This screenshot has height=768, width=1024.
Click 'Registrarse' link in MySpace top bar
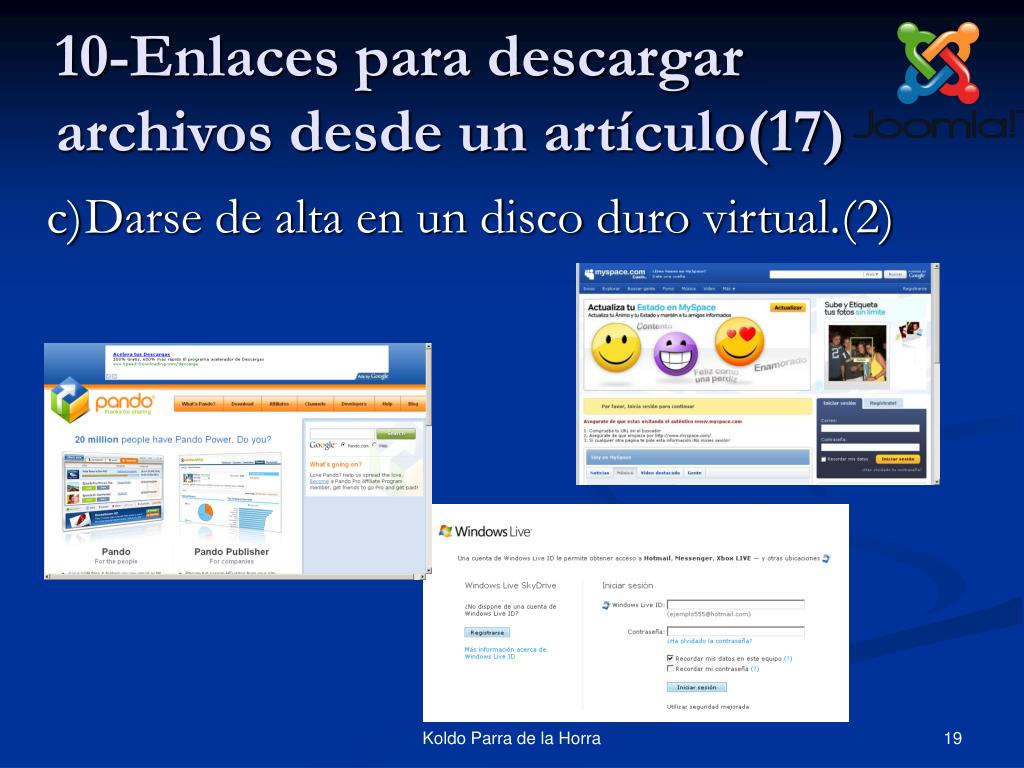[914, 288]
